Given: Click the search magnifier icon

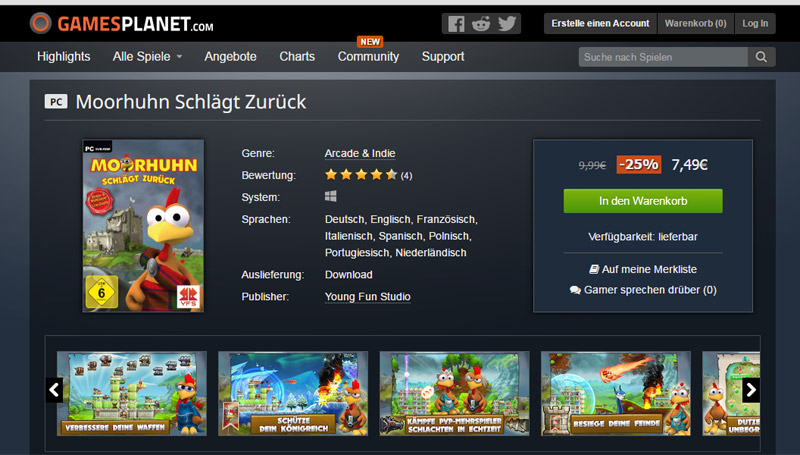Looking at the screenshot, I should [761, 57].
